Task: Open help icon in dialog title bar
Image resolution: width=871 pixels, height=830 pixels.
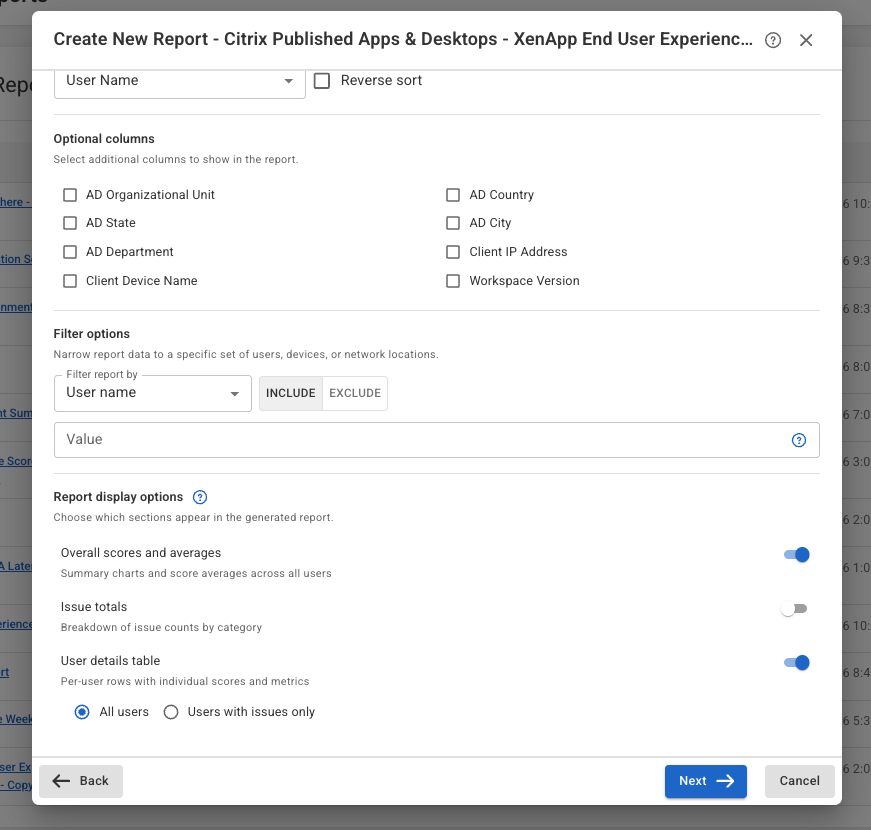Action: 773,40
